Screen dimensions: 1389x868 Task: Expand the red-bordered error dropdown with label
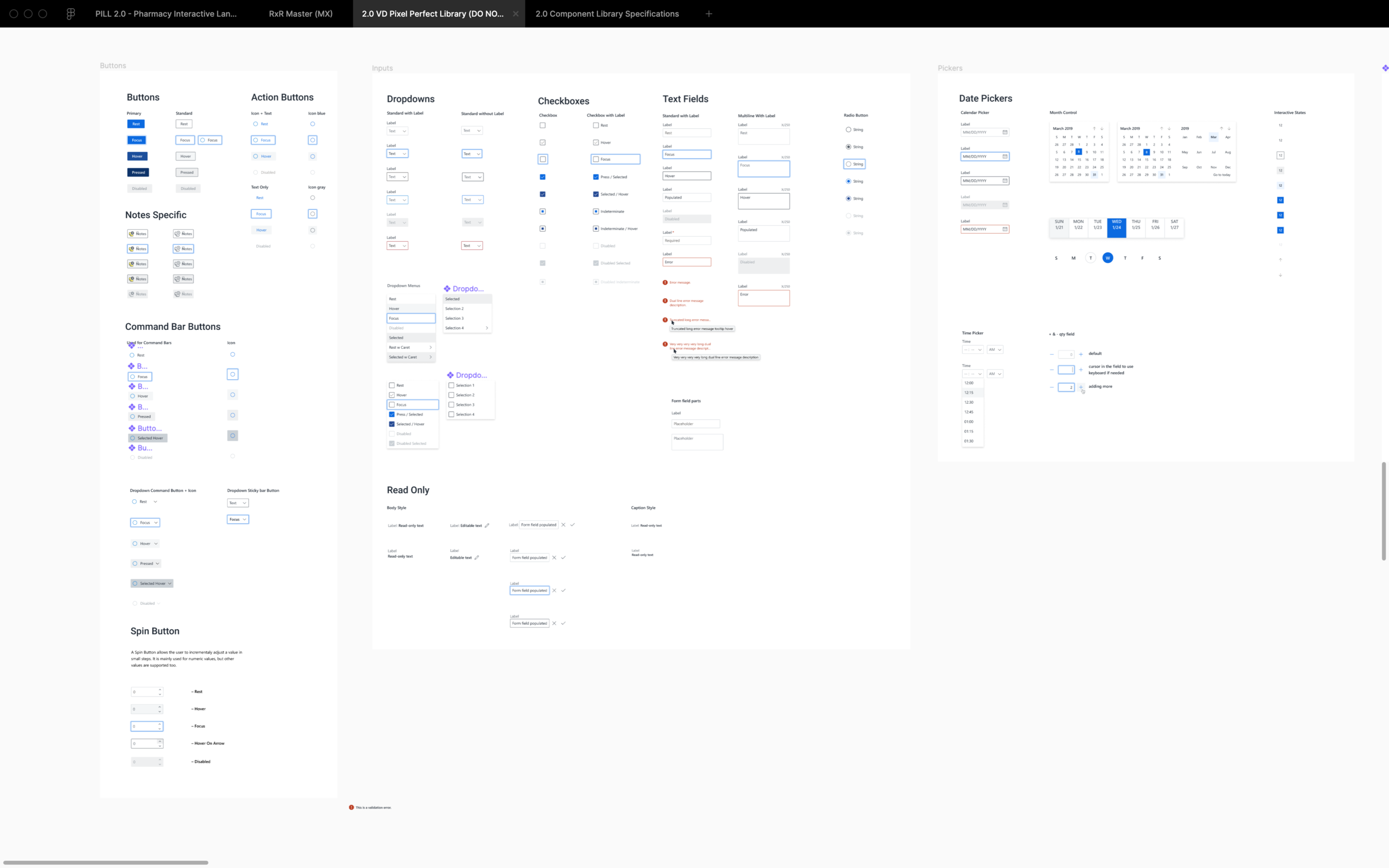(x=397, y=245)
